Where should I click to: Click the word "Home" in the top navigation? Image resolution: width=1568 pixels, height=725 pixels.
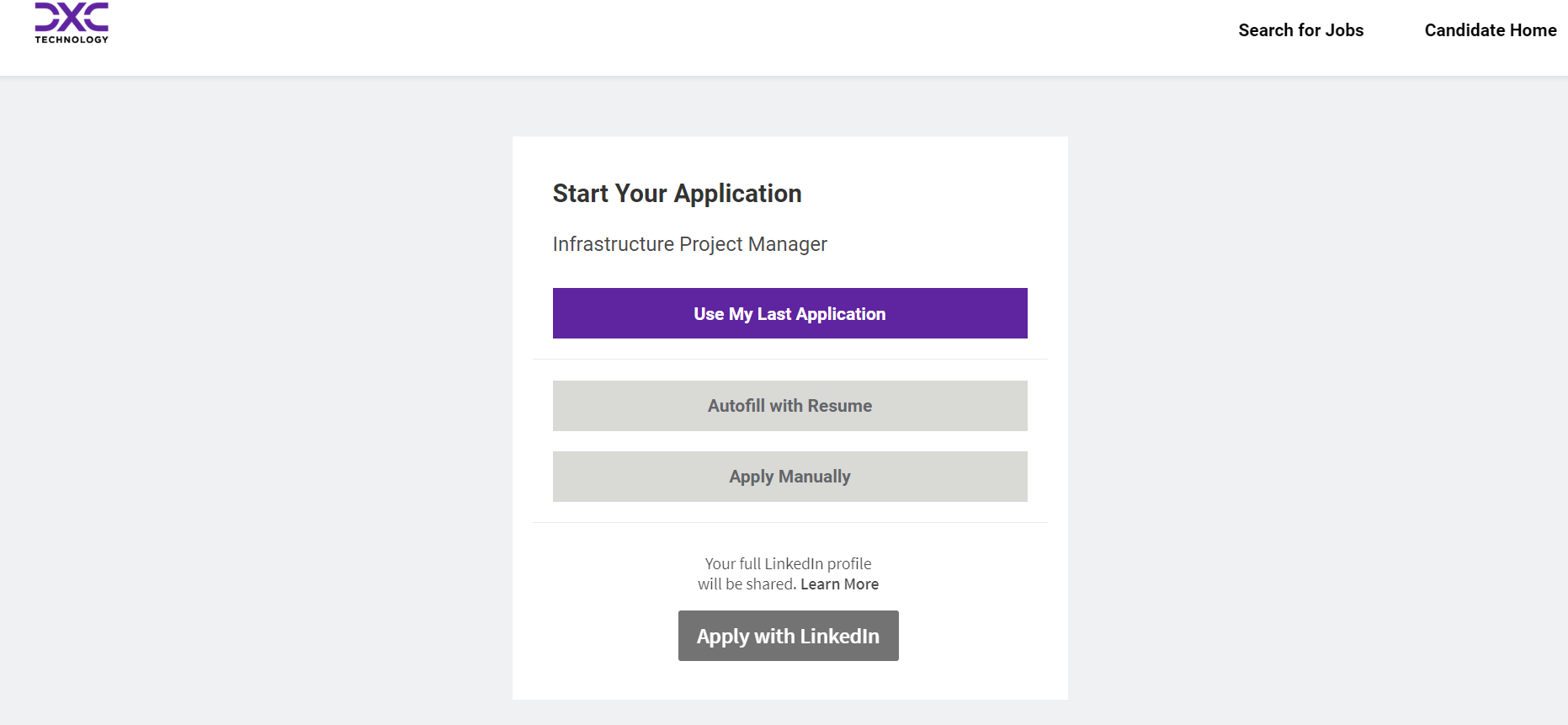[x=1533, y=30]
